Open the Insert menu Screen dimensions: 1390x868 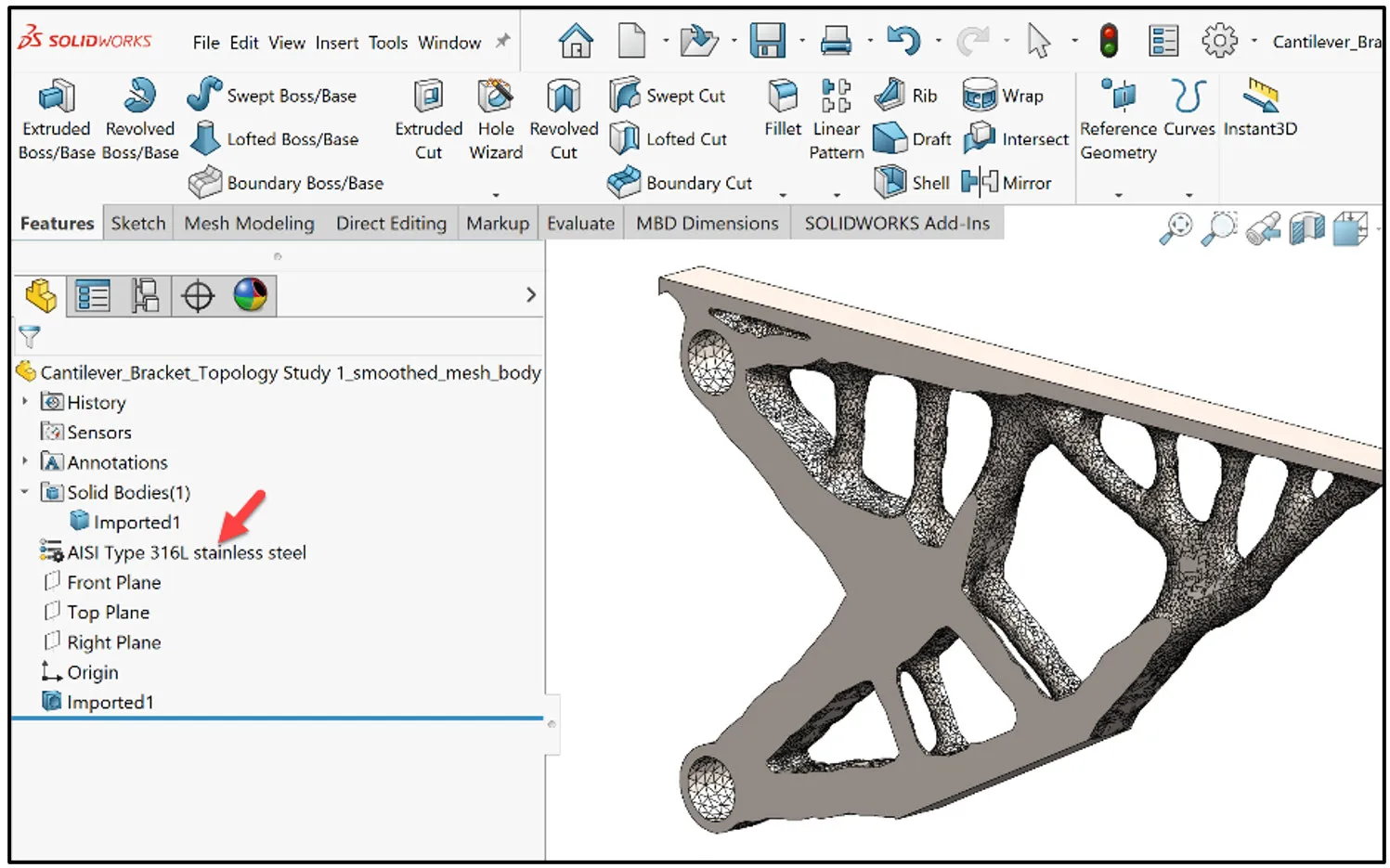point(336,43)
